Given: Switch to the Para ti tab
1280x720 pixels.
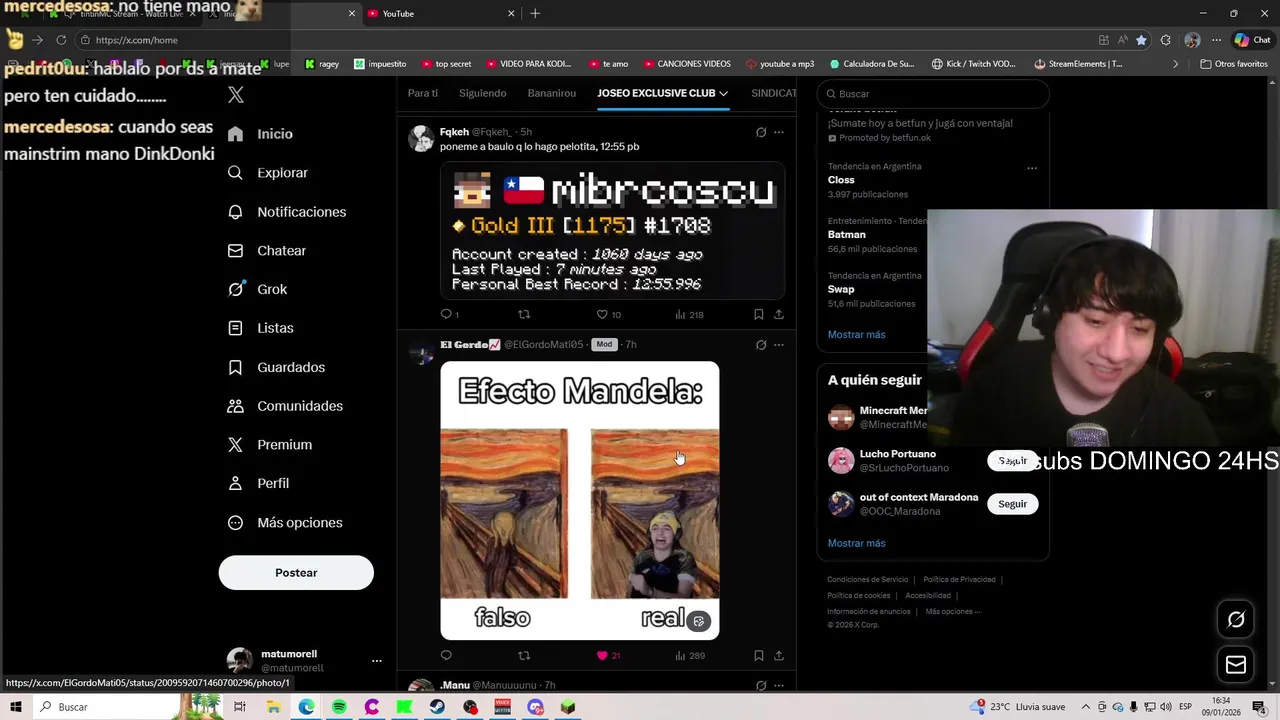Looking at the screenshot, I should coord(423,93).
